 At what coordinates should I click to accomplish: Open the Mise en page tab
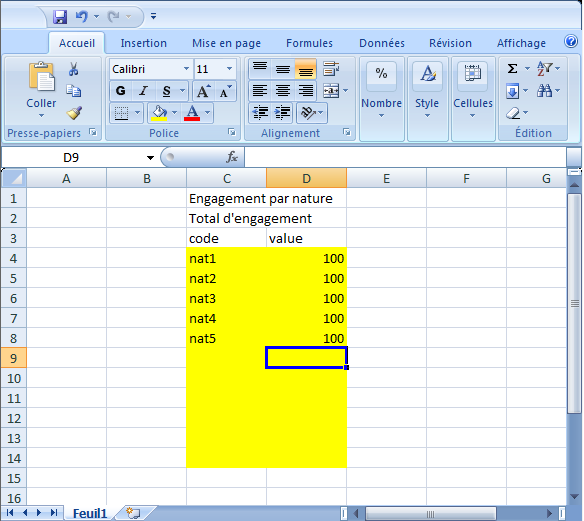[226, 43]
